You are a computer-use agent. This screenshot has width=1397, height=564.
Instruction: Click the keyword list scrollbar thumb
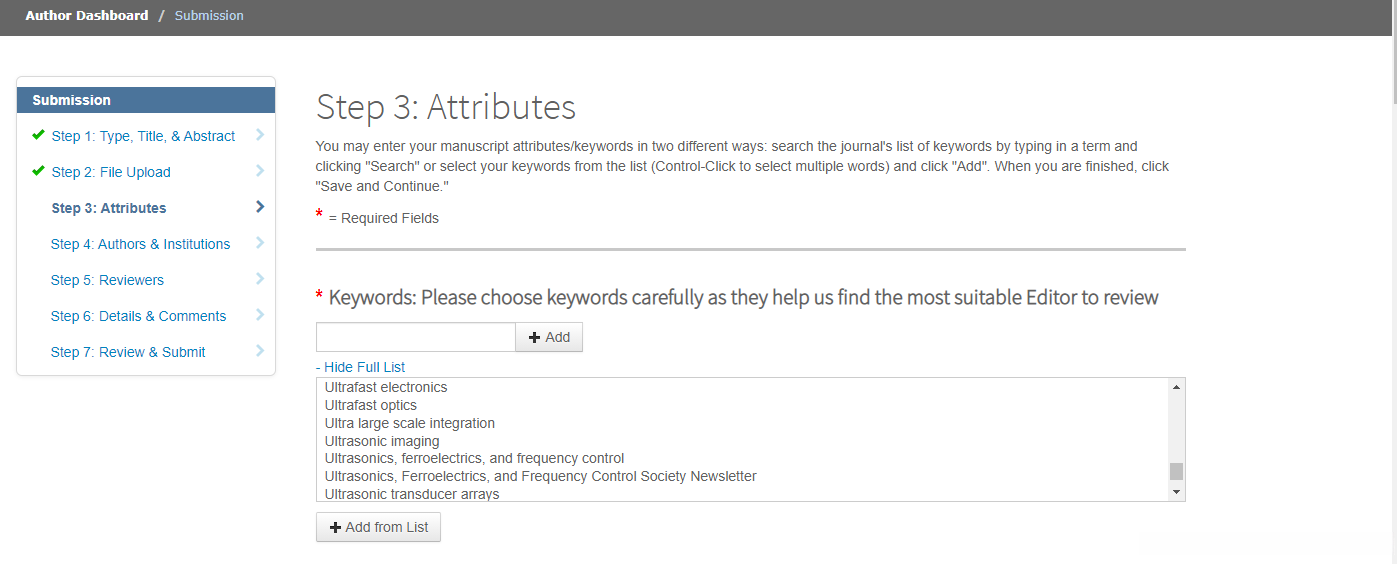tap(1176, 471)
